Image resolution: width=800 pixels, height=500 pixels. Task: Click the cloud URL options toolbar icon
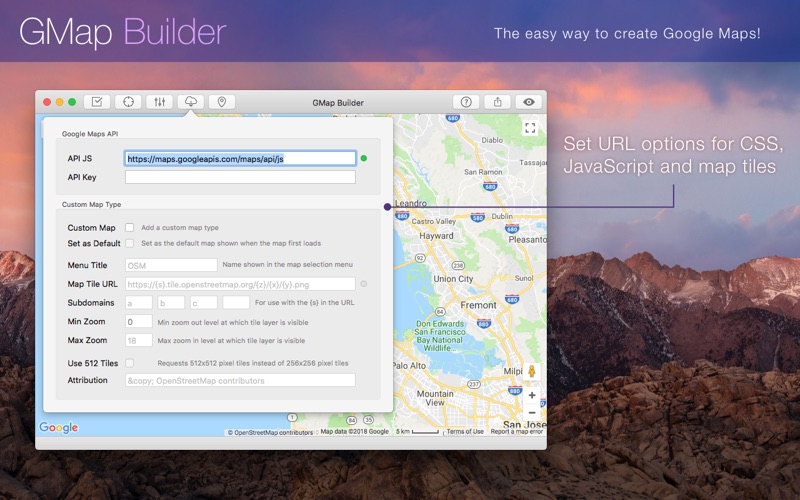[191, 102]
